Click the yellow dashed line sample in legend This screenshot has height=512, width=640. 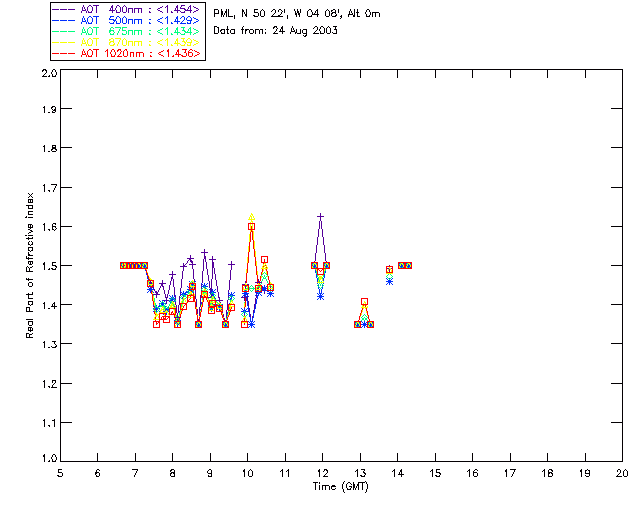[x=64, y=42]
